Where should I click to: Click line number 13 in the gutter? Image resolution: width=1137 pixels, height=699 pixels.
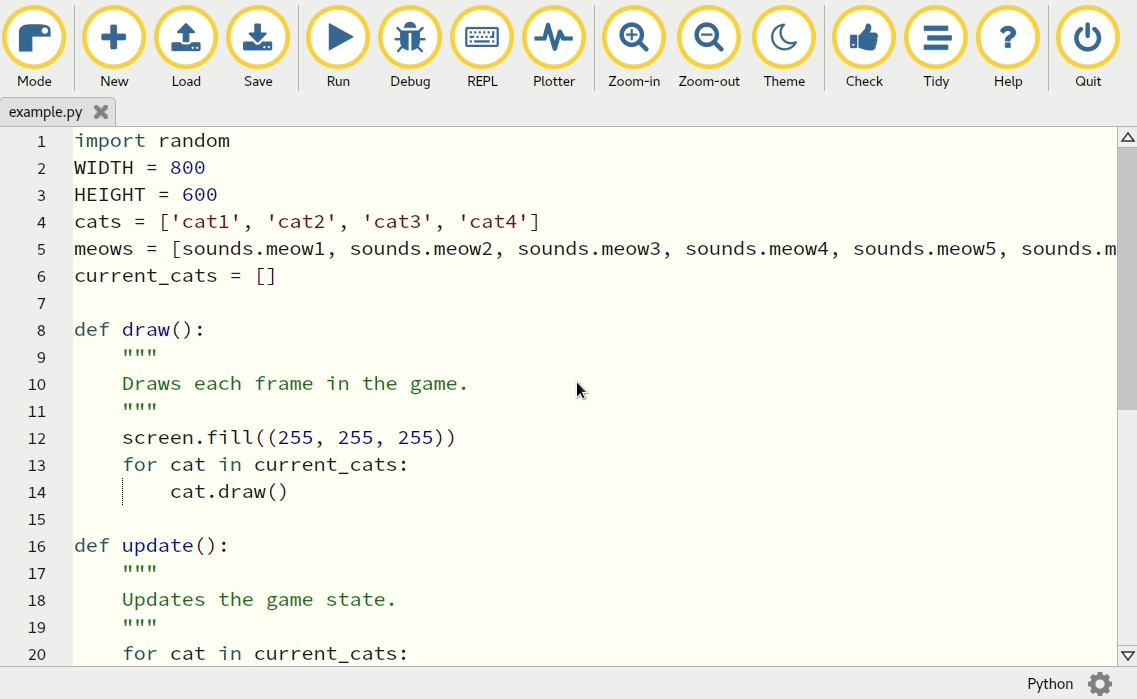(x=37, y=466)
